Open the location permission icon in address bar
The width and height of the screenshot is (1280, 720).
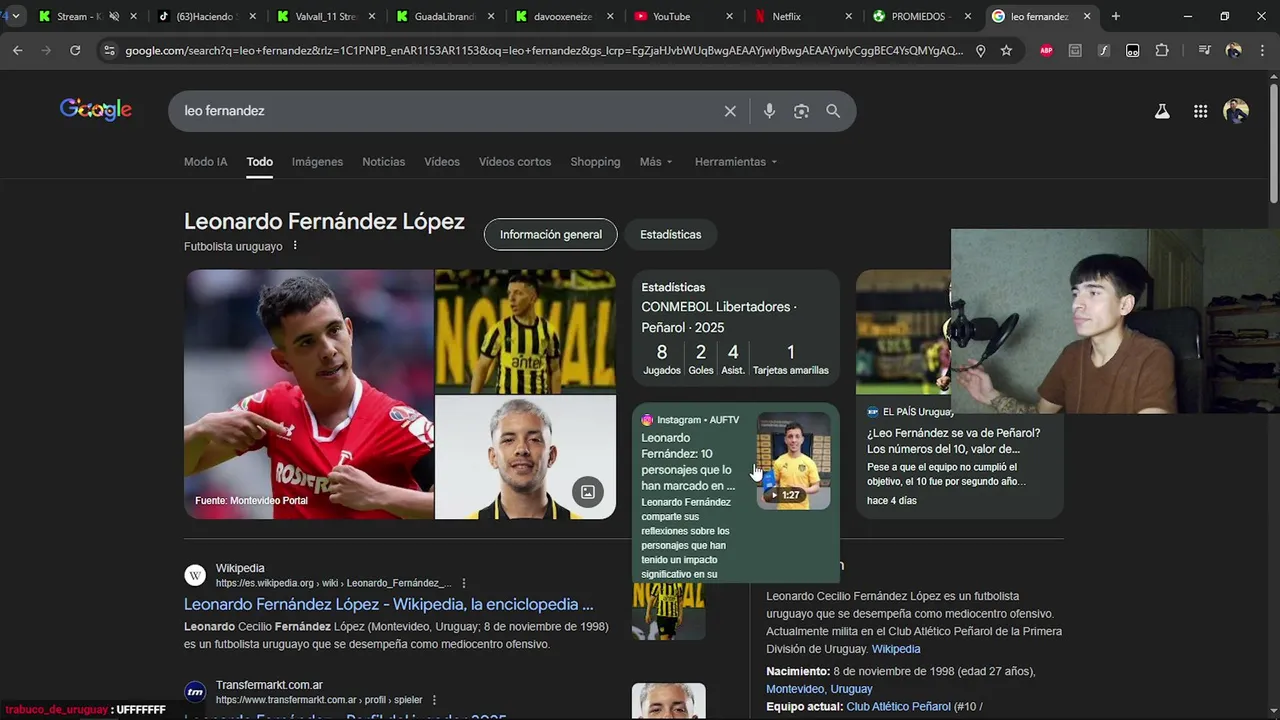980,50
